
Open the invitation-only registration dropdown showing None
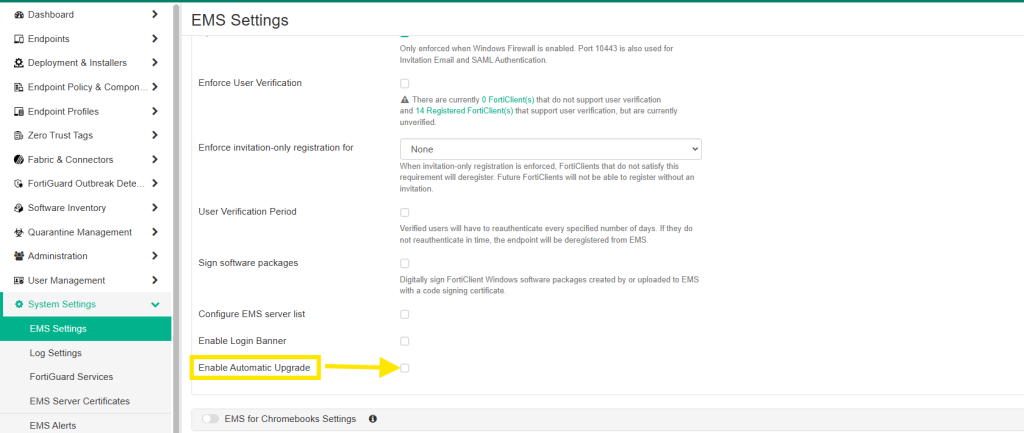[x=551, y=149]
